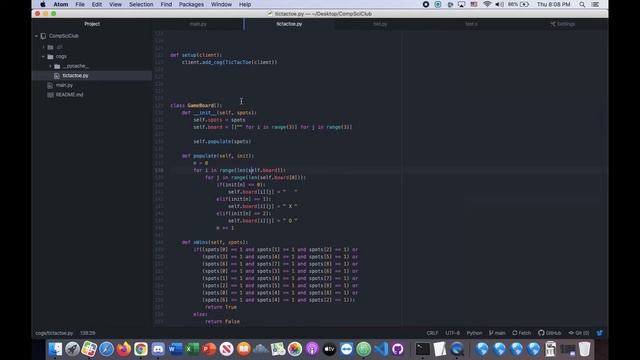
Task: Click the Fetch button in status bar
Action: click(522, 333)
